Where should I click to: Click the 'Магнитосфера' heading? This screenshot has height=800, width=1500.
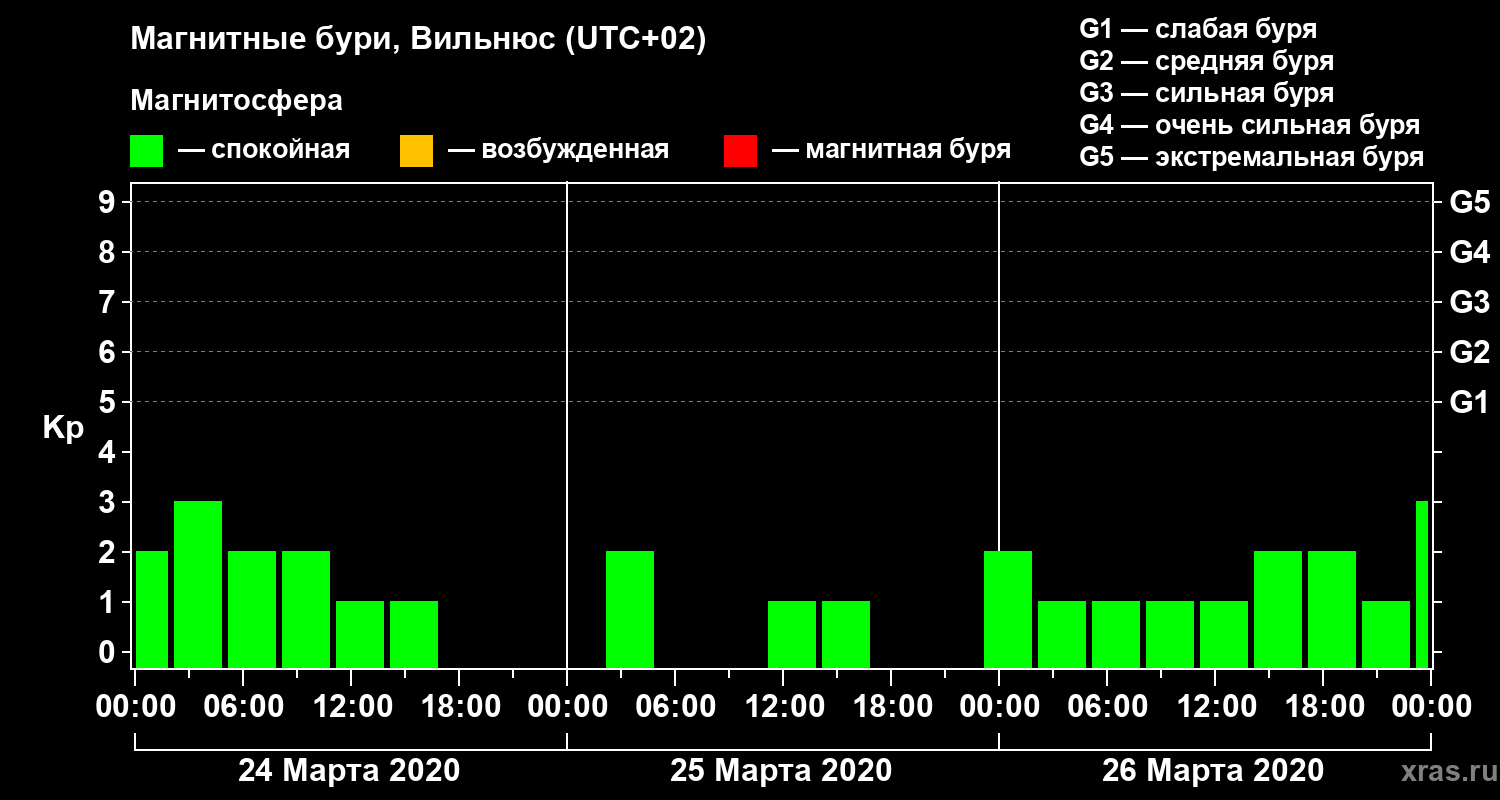coord(236,101)
